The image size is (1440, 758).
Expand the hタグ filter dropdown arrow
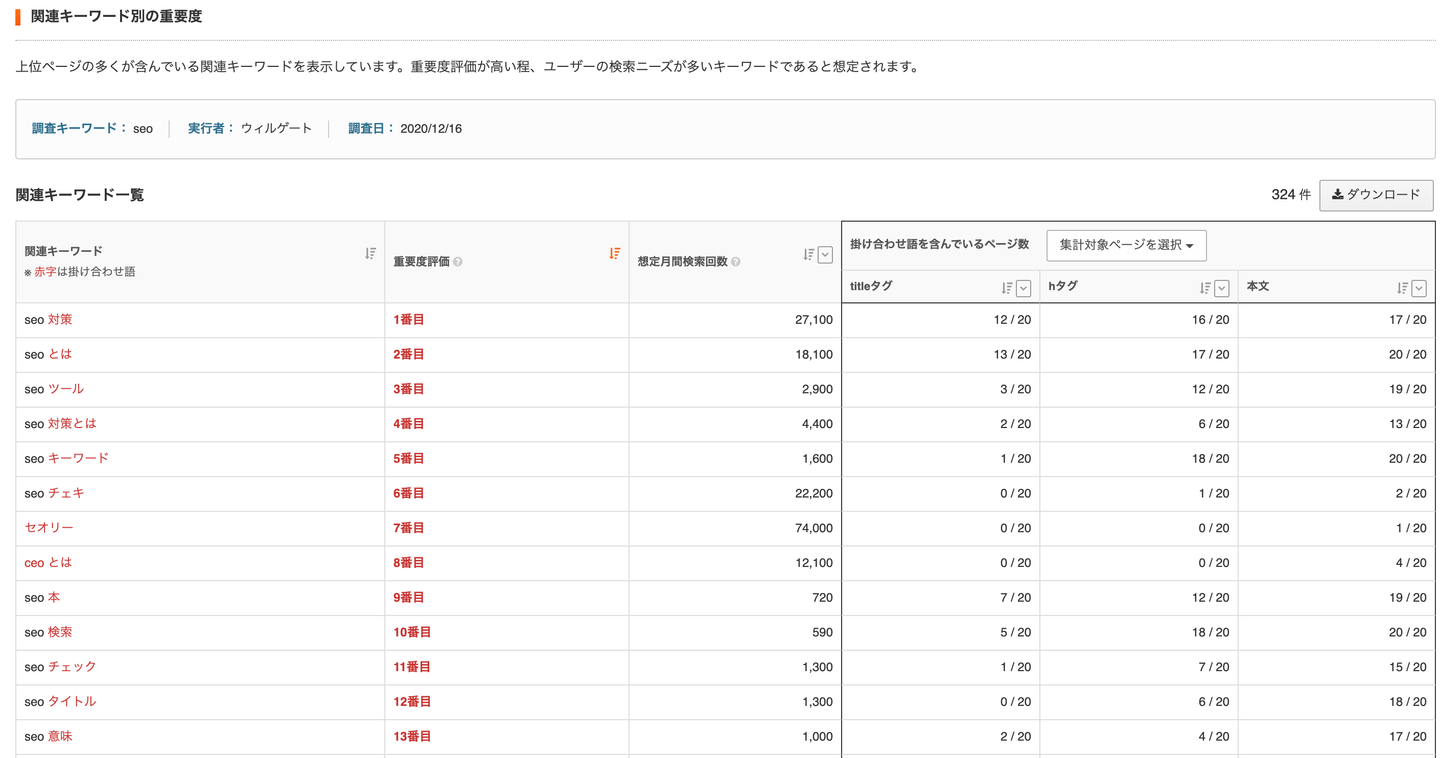coord(1221,288)
